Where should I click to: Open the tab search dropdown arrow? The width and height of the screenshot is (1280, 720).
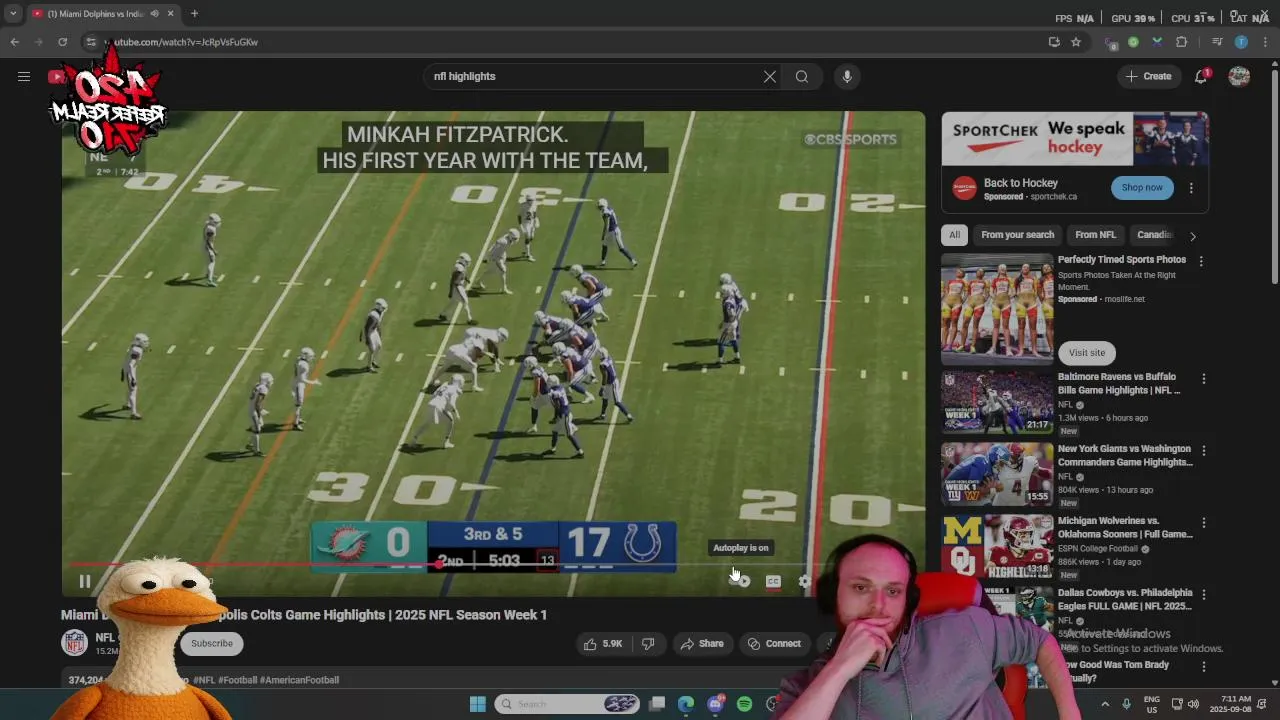[x=13, y=14]
